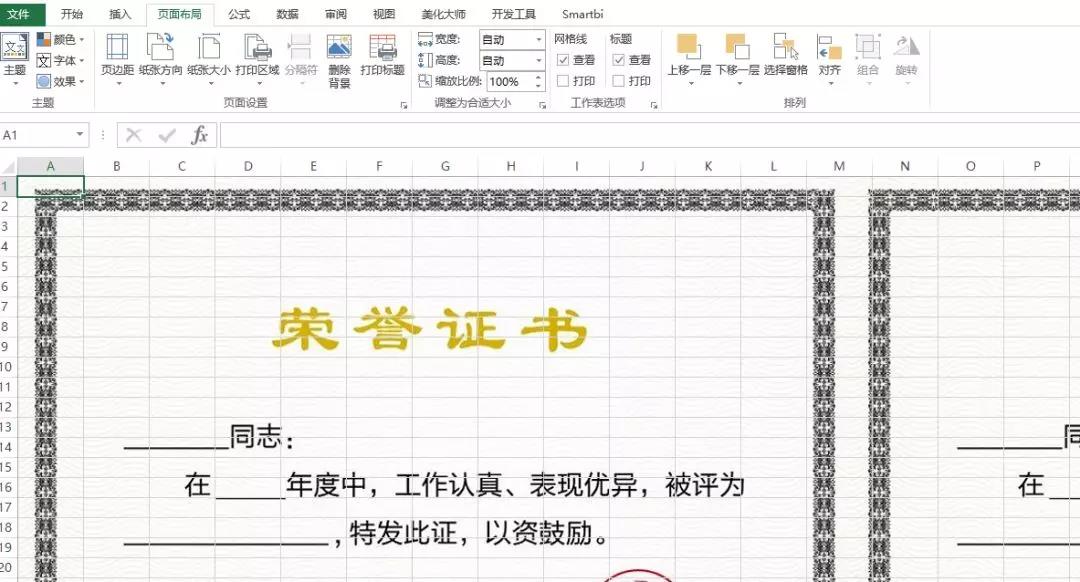The image size is (1080, 582).
Task: Enable 打印 checkbox under 网格线
Action: click(x=563, y=81)
